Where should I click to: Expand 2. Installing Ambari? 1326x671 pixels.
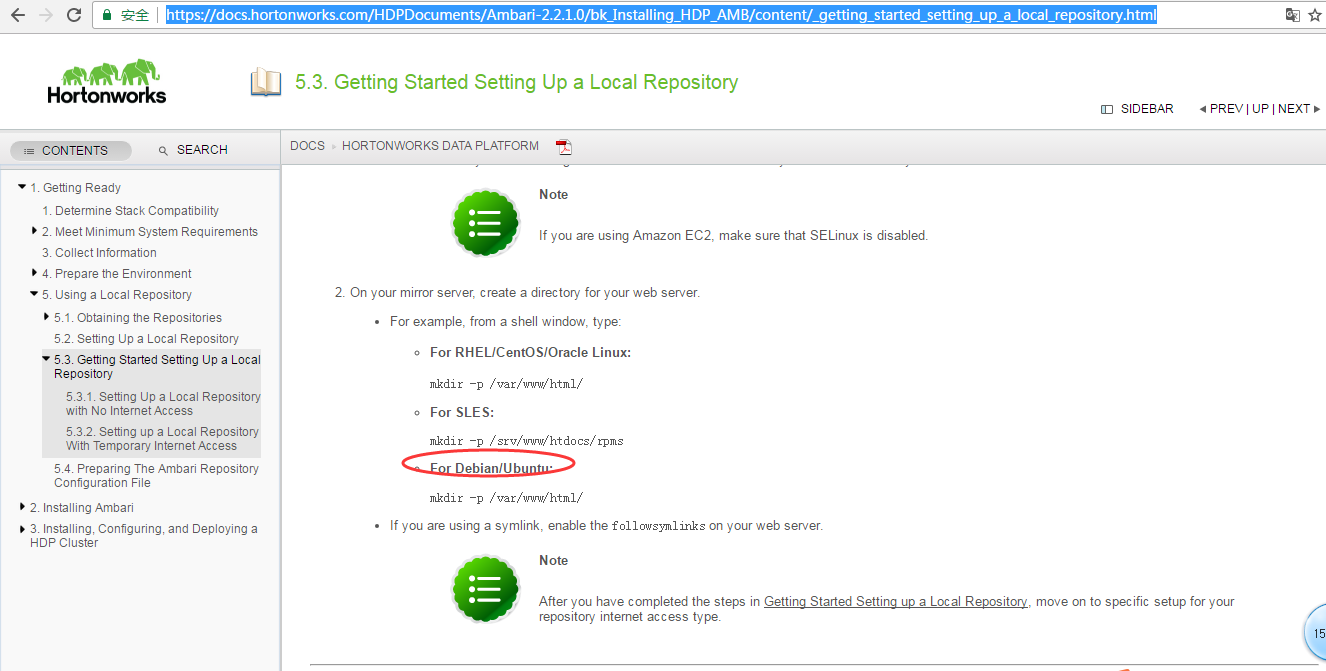tap(23, 507)
